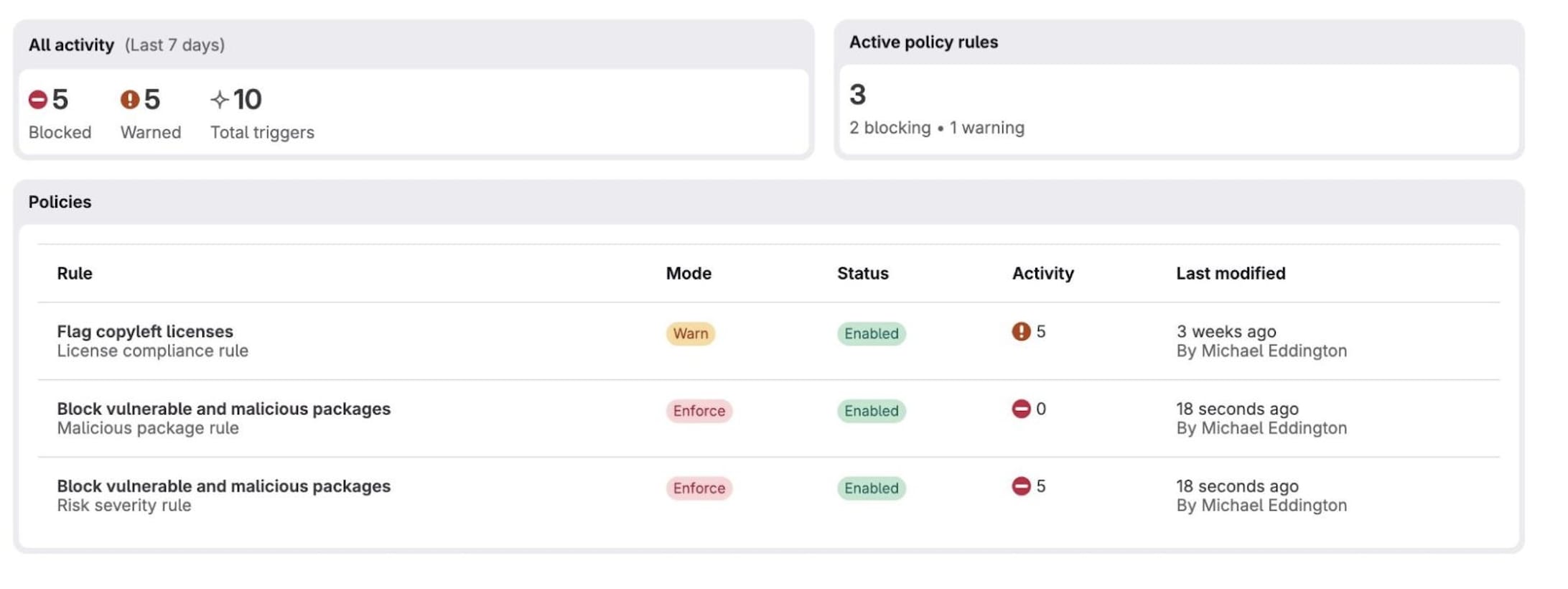Viewport: 1568px width, 589px height.
Task: Open the Risk severity rule policy
Action: (223, 486)
